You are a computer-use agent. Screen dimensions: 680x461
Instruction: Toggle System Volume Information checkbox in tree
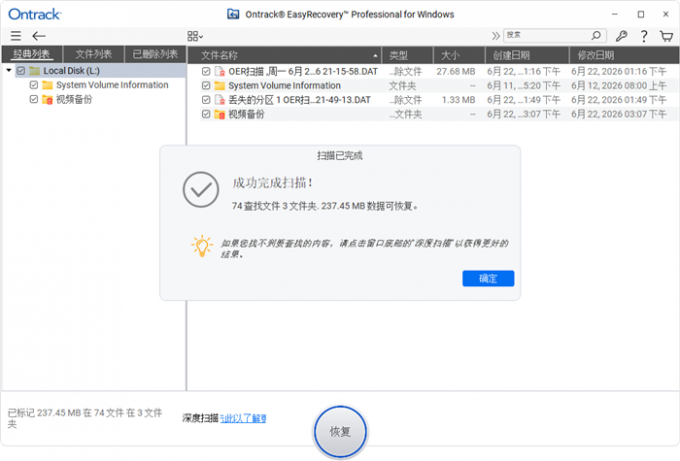coord(34,85)
